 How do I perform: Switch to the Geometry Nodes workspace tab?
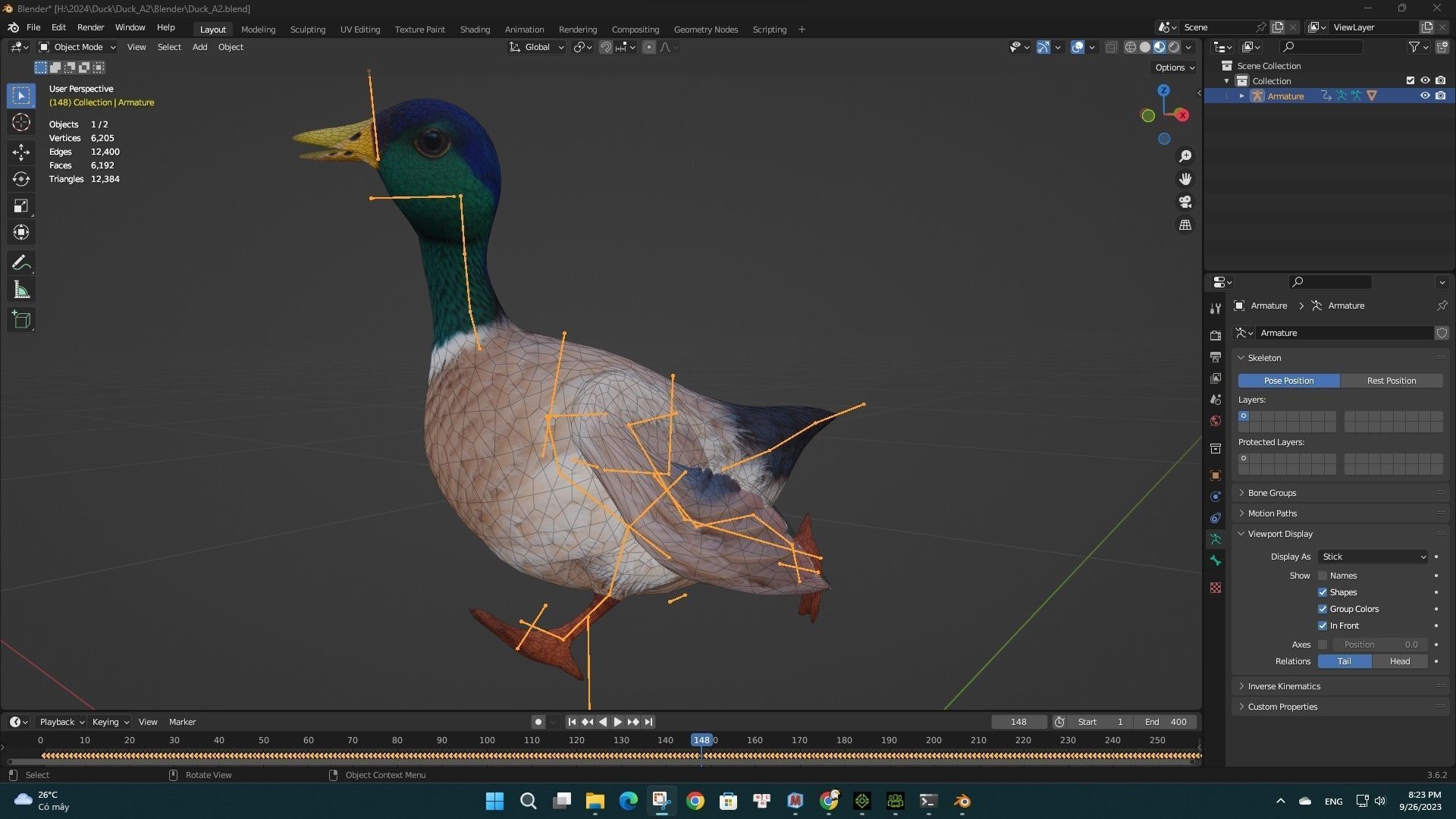tap(705, 30)
